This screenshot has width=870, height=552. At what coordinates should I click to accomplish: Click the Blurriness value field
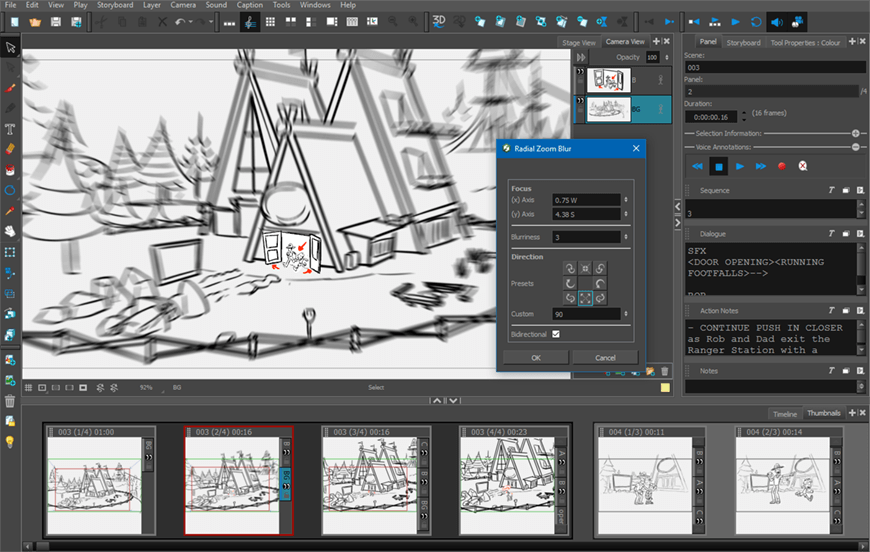[x=586, y=237]
